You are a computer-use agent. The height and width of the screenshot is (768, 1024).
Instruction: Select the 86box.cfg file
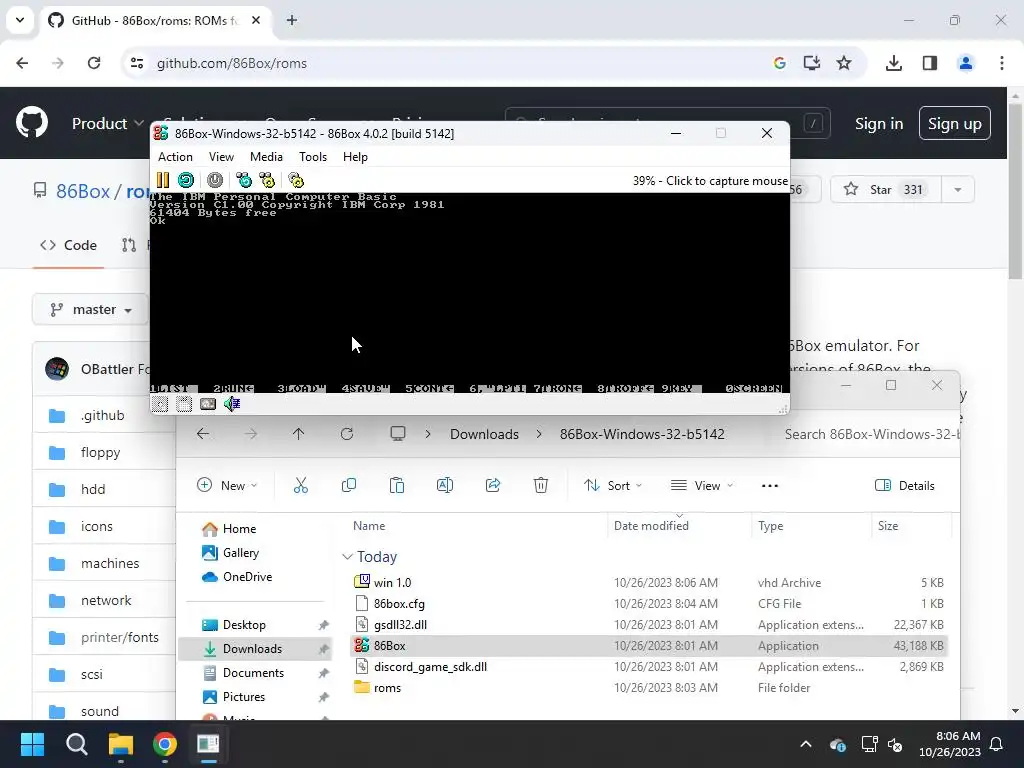[x=648, y=603]
